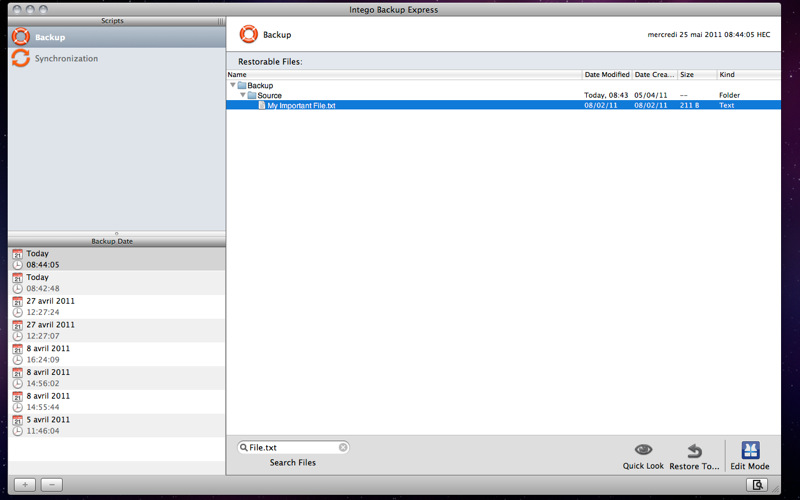Screen dimensions: 800x500
Task: Select the Synchronization script icon
Action: pos(21,58)
